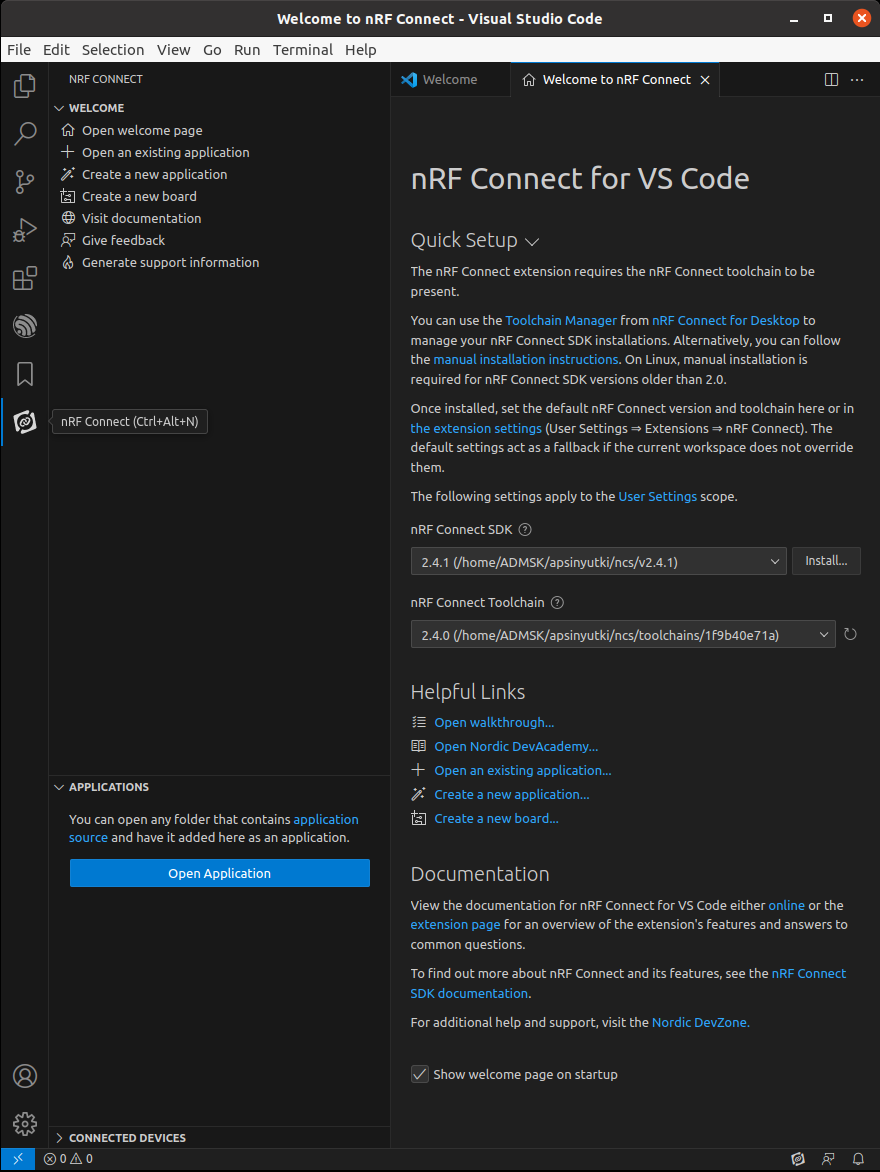This screenshot has width=880, height=1172.
Task: Open the nRF Connect Toolchain version dropdown
Action: point(623,635)
